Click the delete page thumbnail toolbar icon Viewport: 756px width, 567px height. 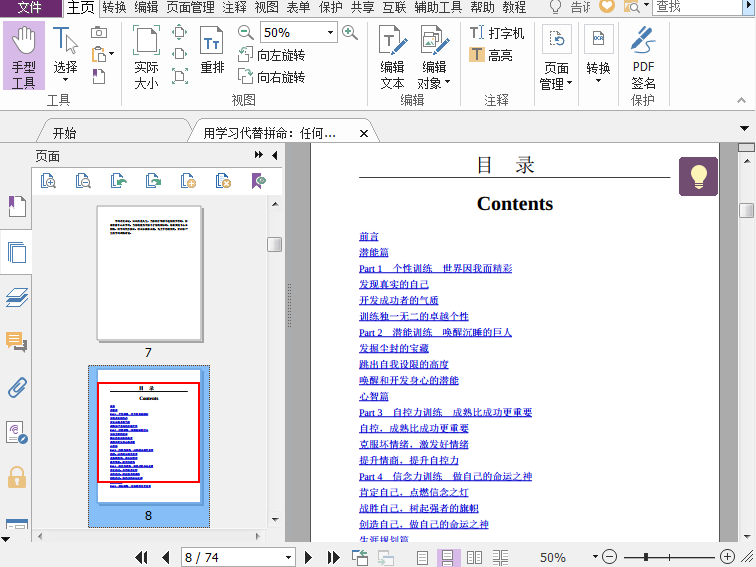tap(223, 181)
